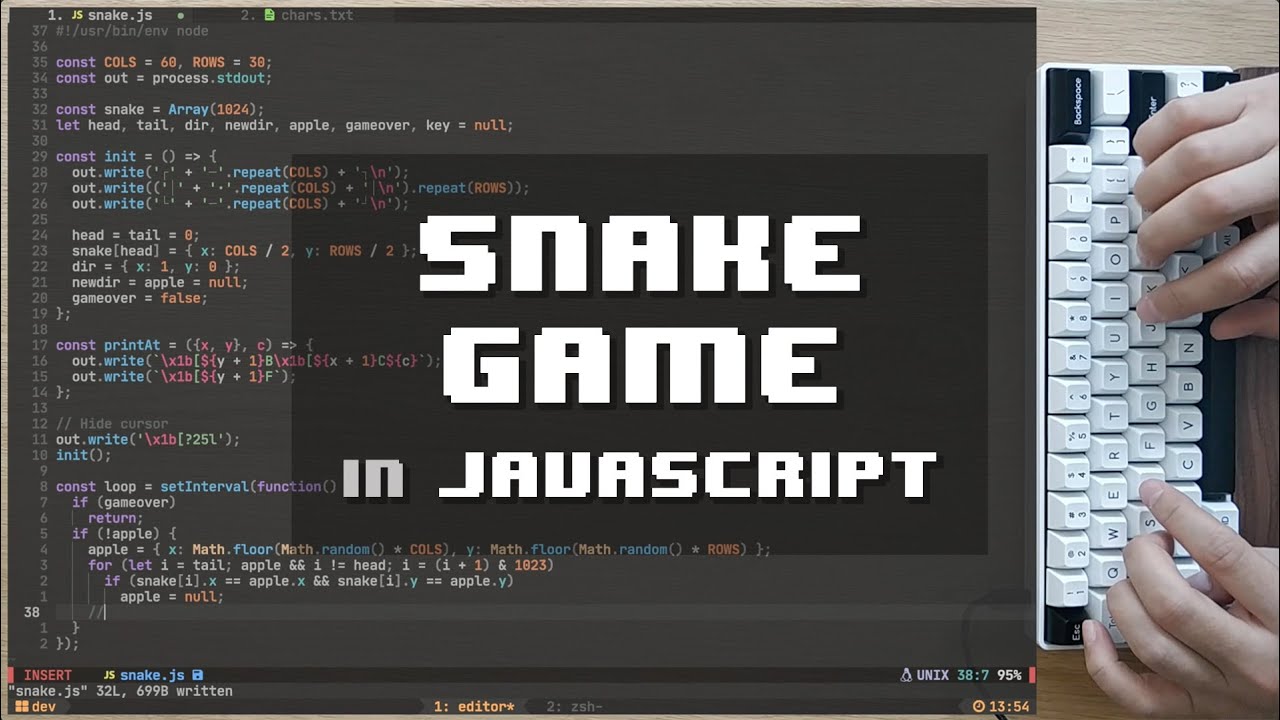Click the if (!apple) { line
The image size is (1280, 720).
click(x=124, y=533)
